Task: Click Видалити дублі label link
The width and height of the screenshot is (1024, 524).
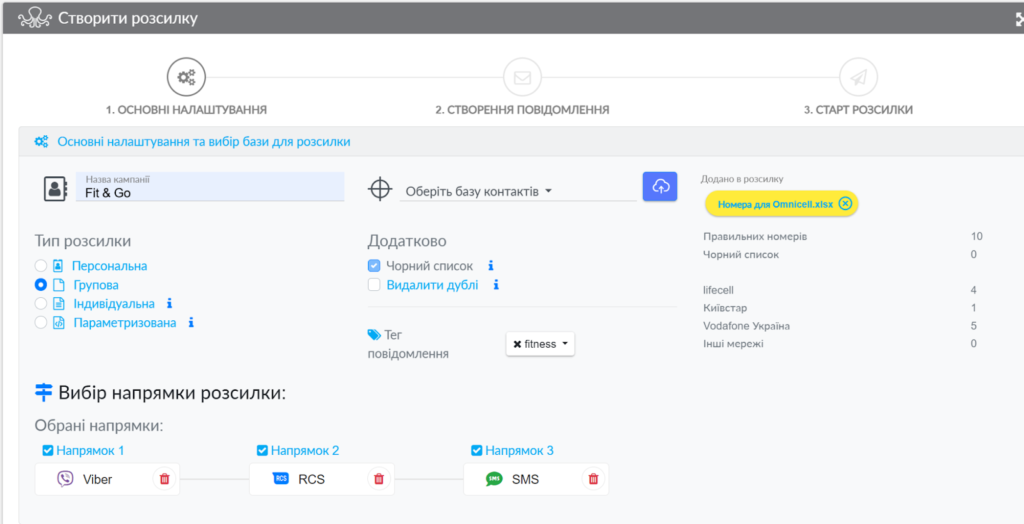Action: coord(432,285)
